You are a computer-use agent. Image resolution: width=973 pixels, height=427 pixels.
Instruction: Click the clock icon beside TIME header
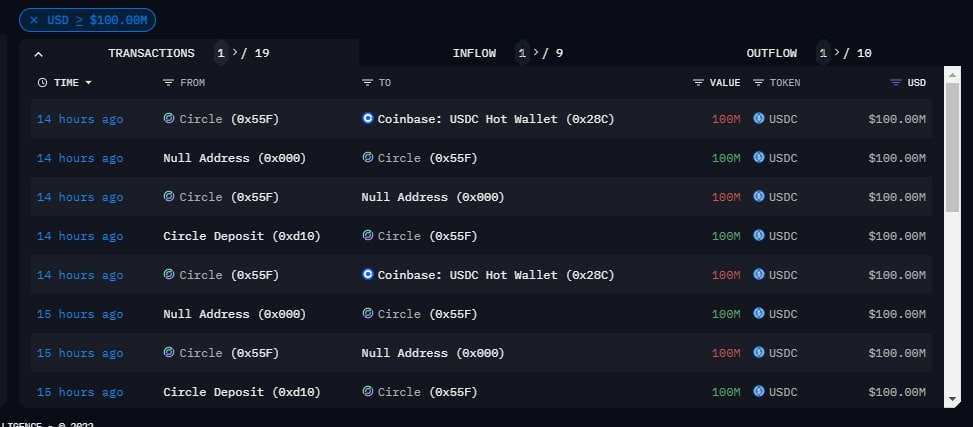coord(42,83)
